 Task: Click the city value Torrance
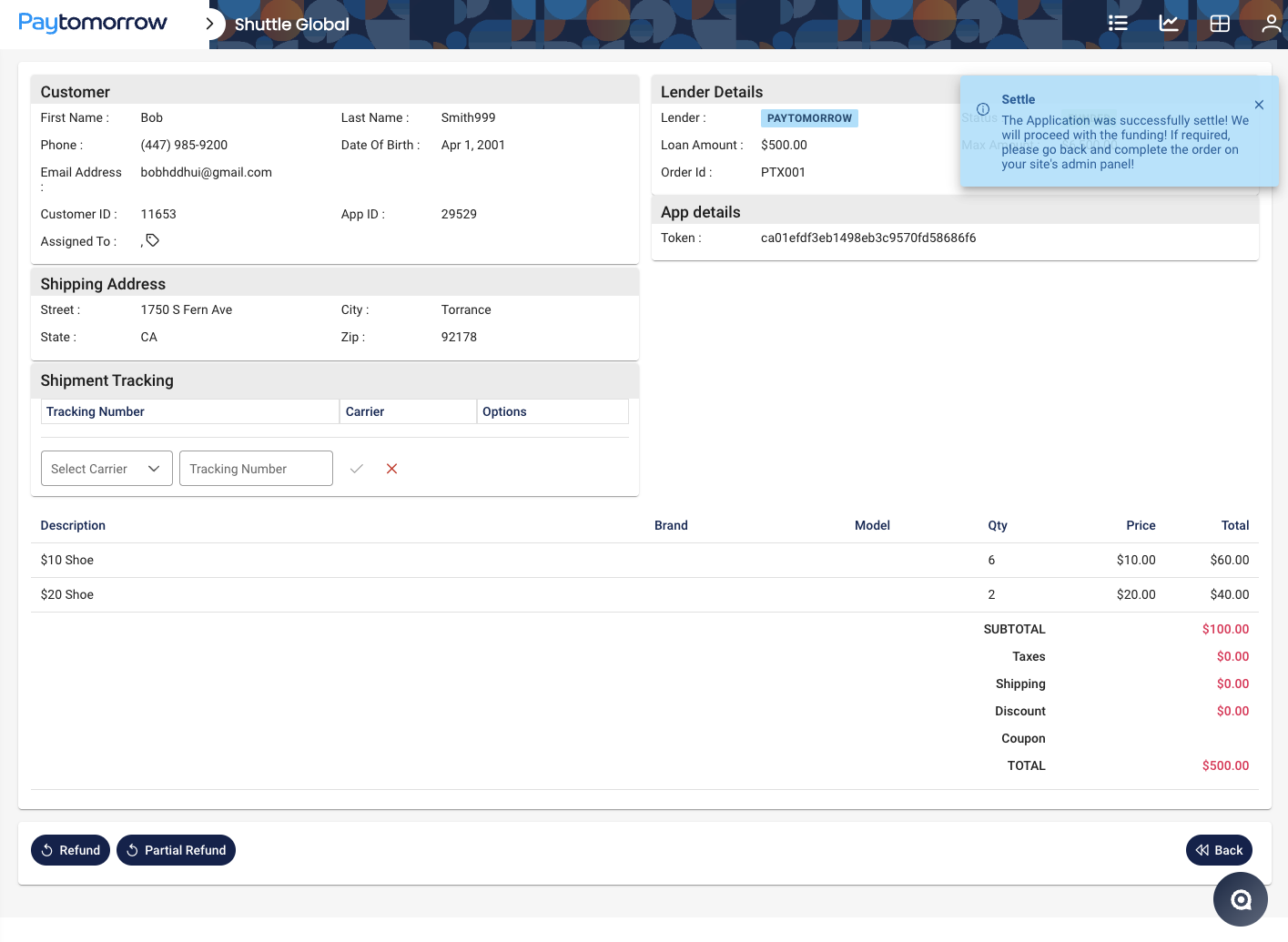[x=466, y=309]
